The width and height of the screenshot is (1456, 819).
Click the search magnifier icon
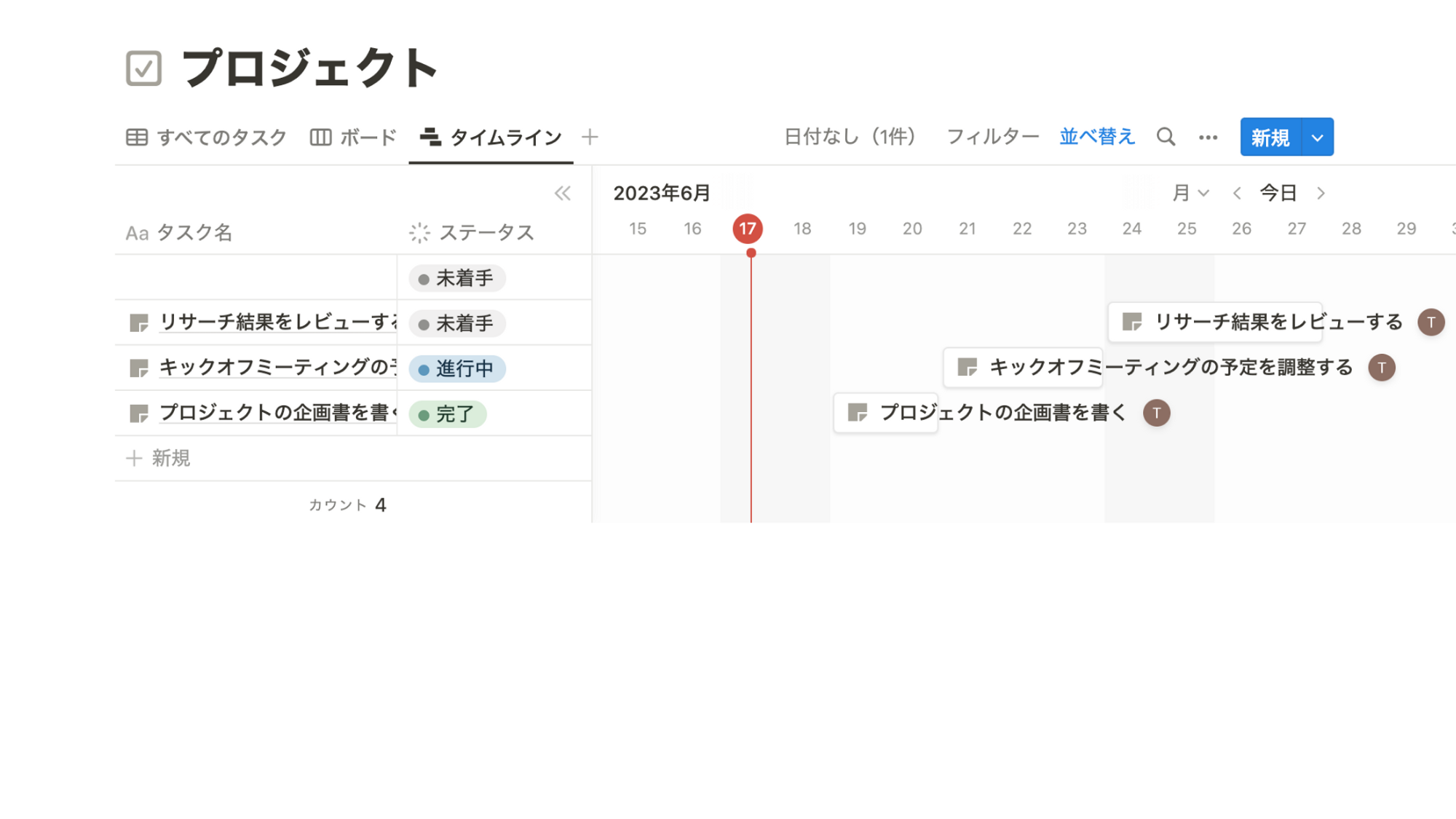(x=1166, y=137)
